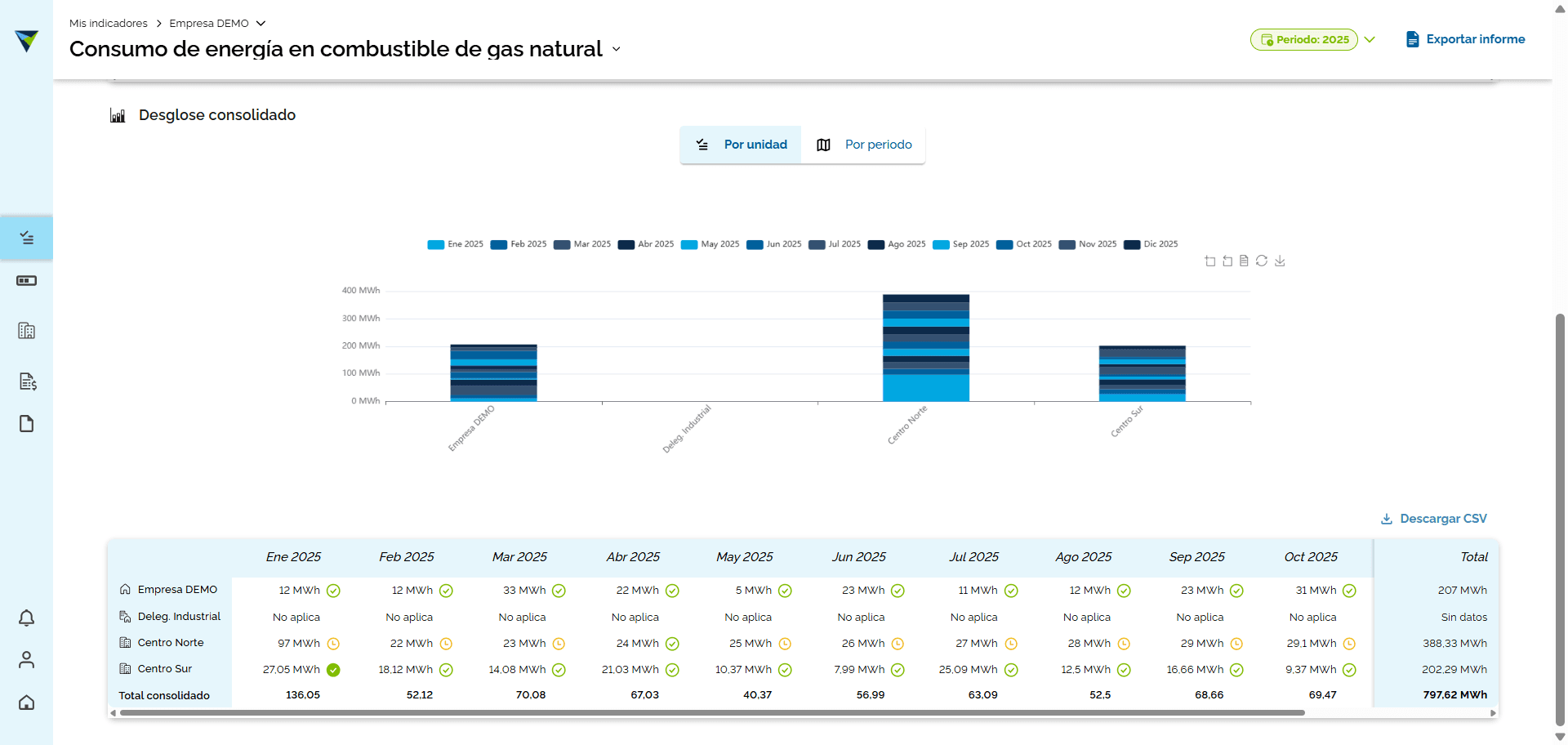Expand the chevron next to the period selector
The width and height of the screenshot is (1568, 745).
[x=1370, y=39]
